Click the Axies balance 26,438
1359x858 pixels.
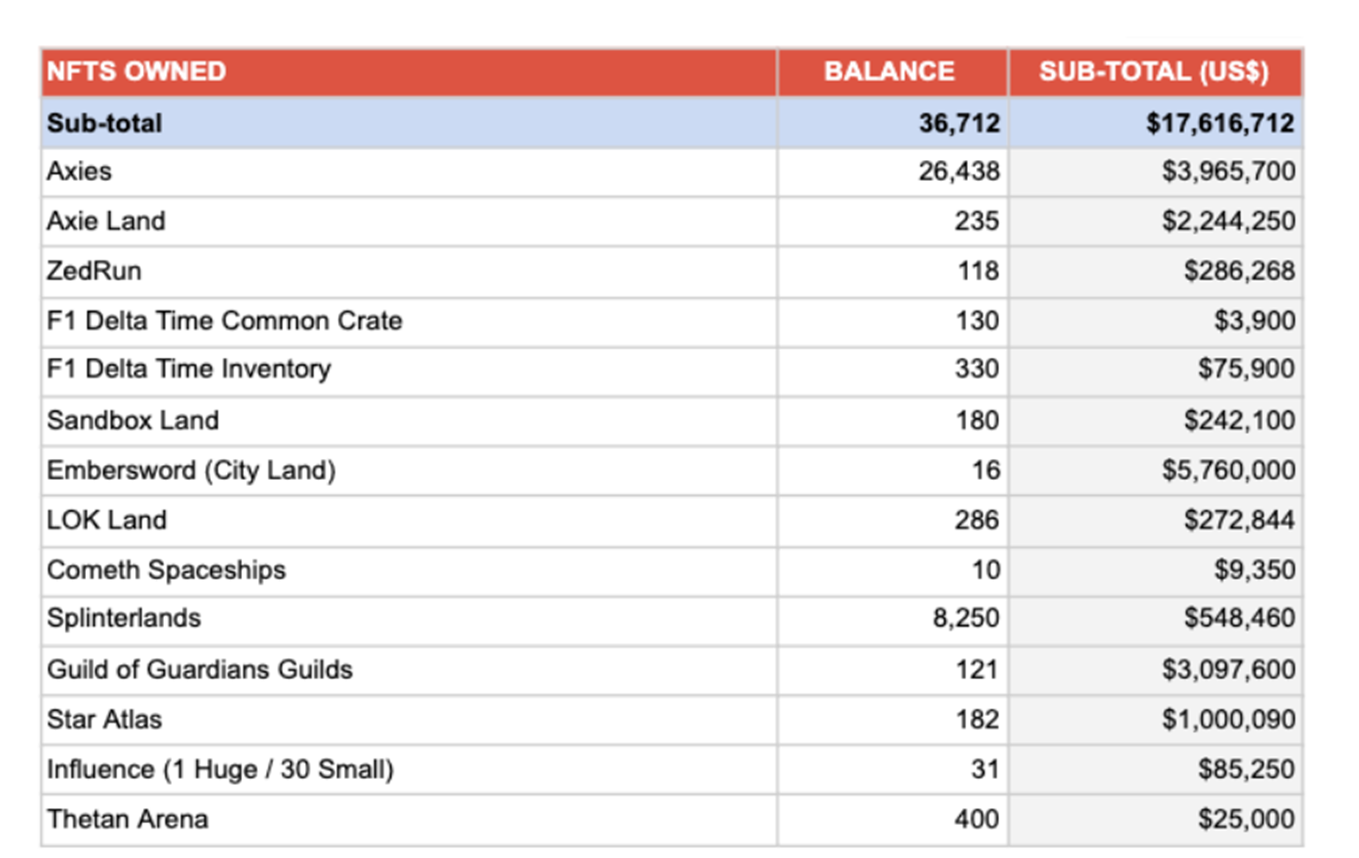click(892, 172)
